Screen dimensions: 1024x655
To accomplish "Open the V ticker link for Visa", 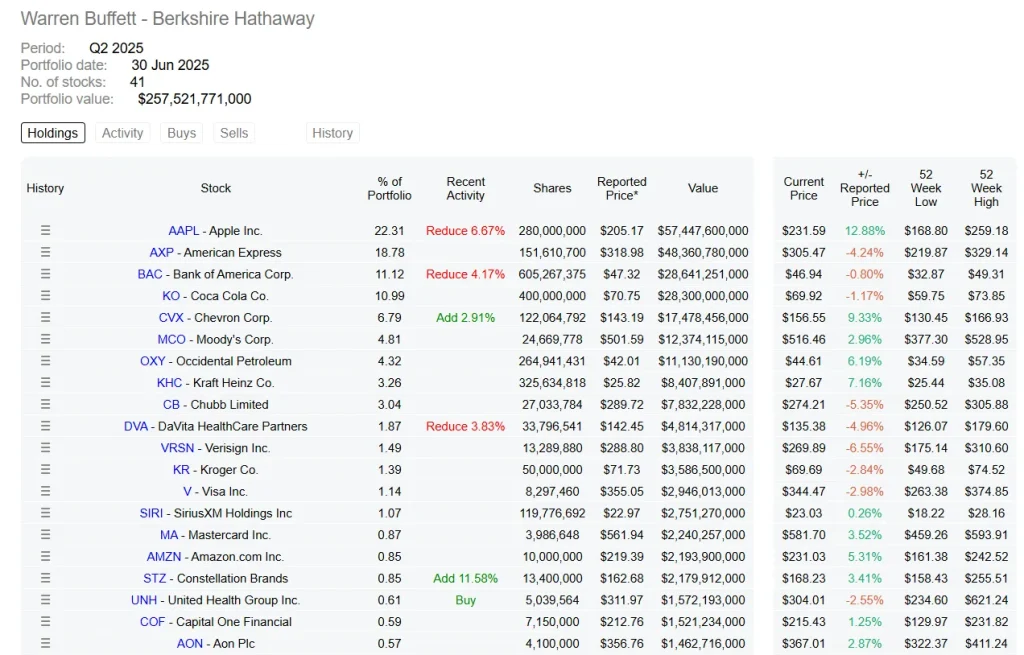I will (x=187, y=491).
